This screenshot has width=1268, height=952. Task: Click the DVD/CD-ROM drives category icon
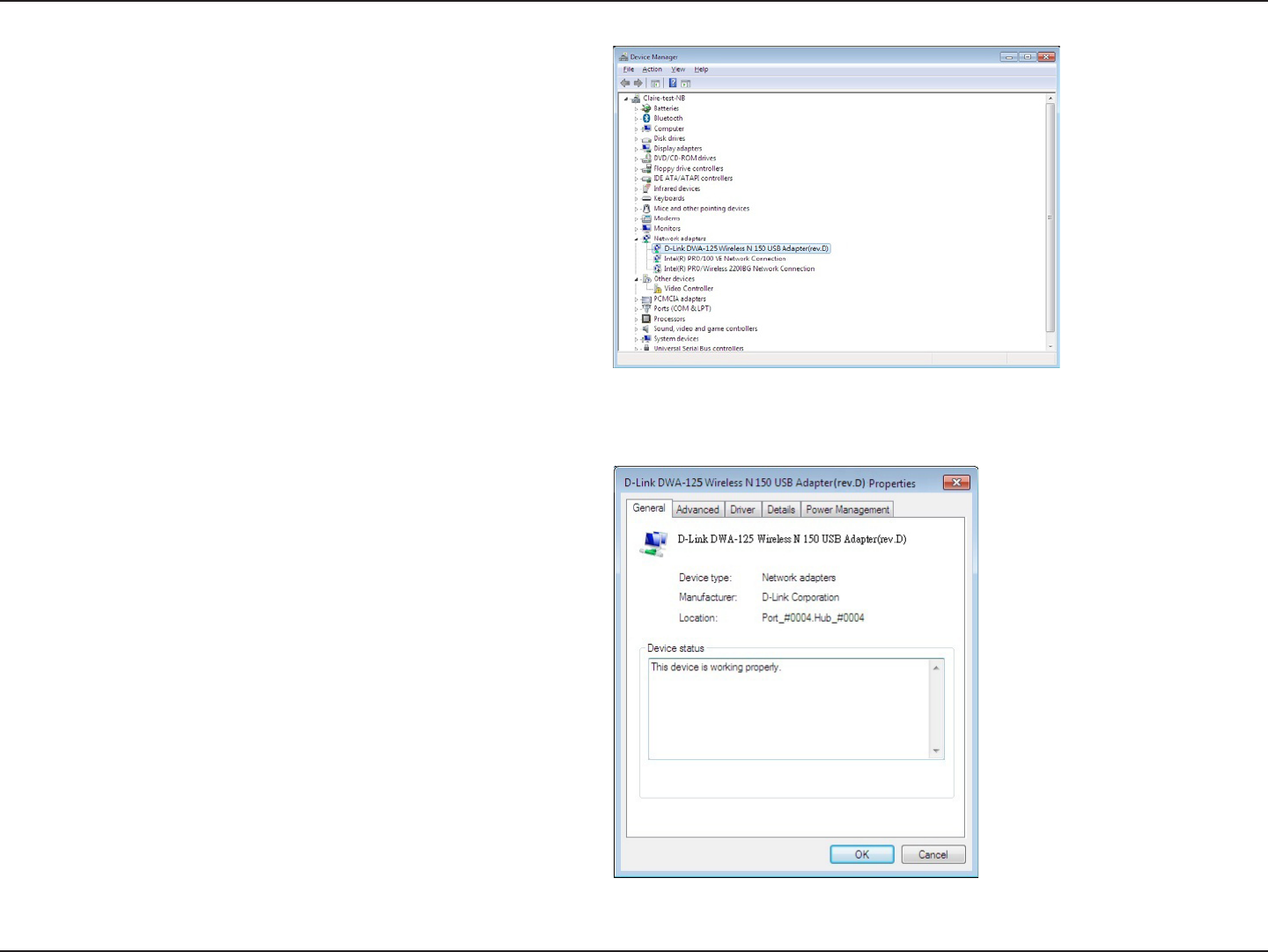point(646,159)
